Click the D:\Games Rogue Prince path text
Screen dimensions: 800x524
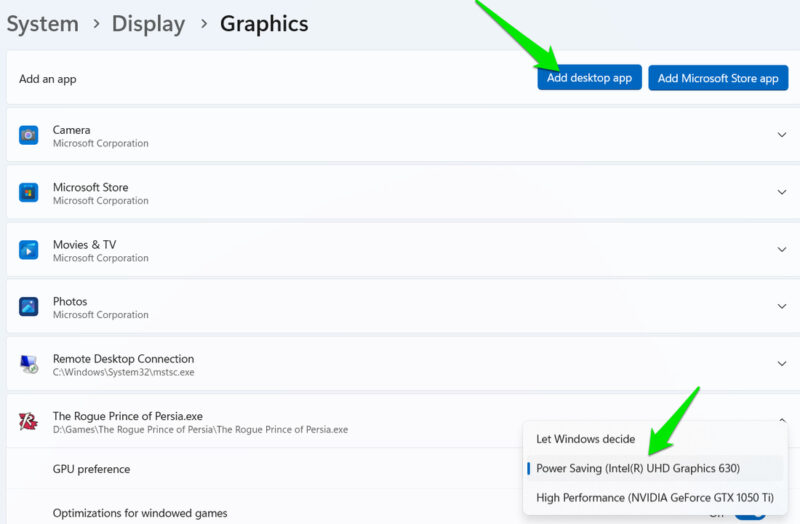(x=201, y=430)
